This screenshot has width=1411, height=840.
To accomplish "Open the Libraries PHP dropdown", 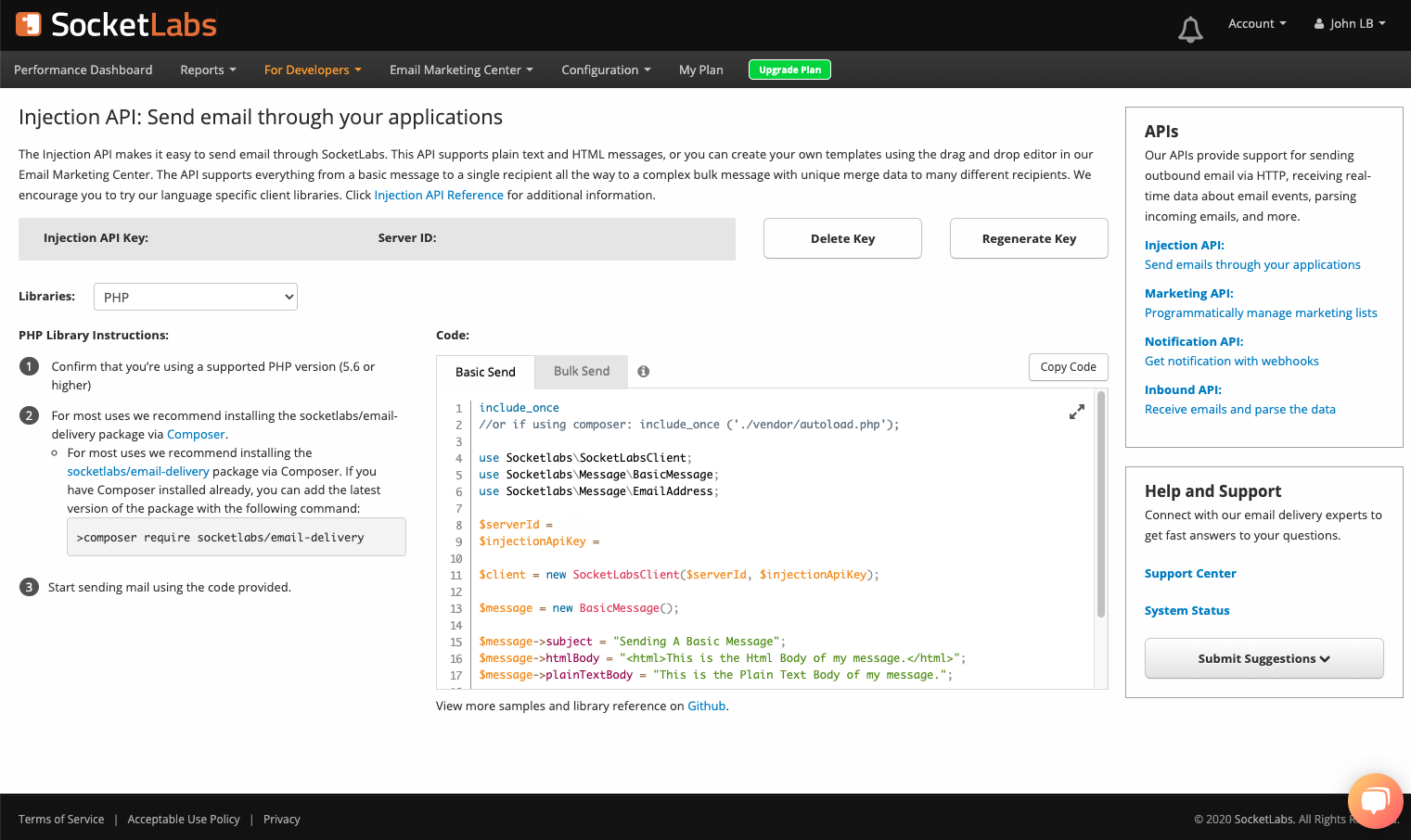I will [x=196, y=297].
